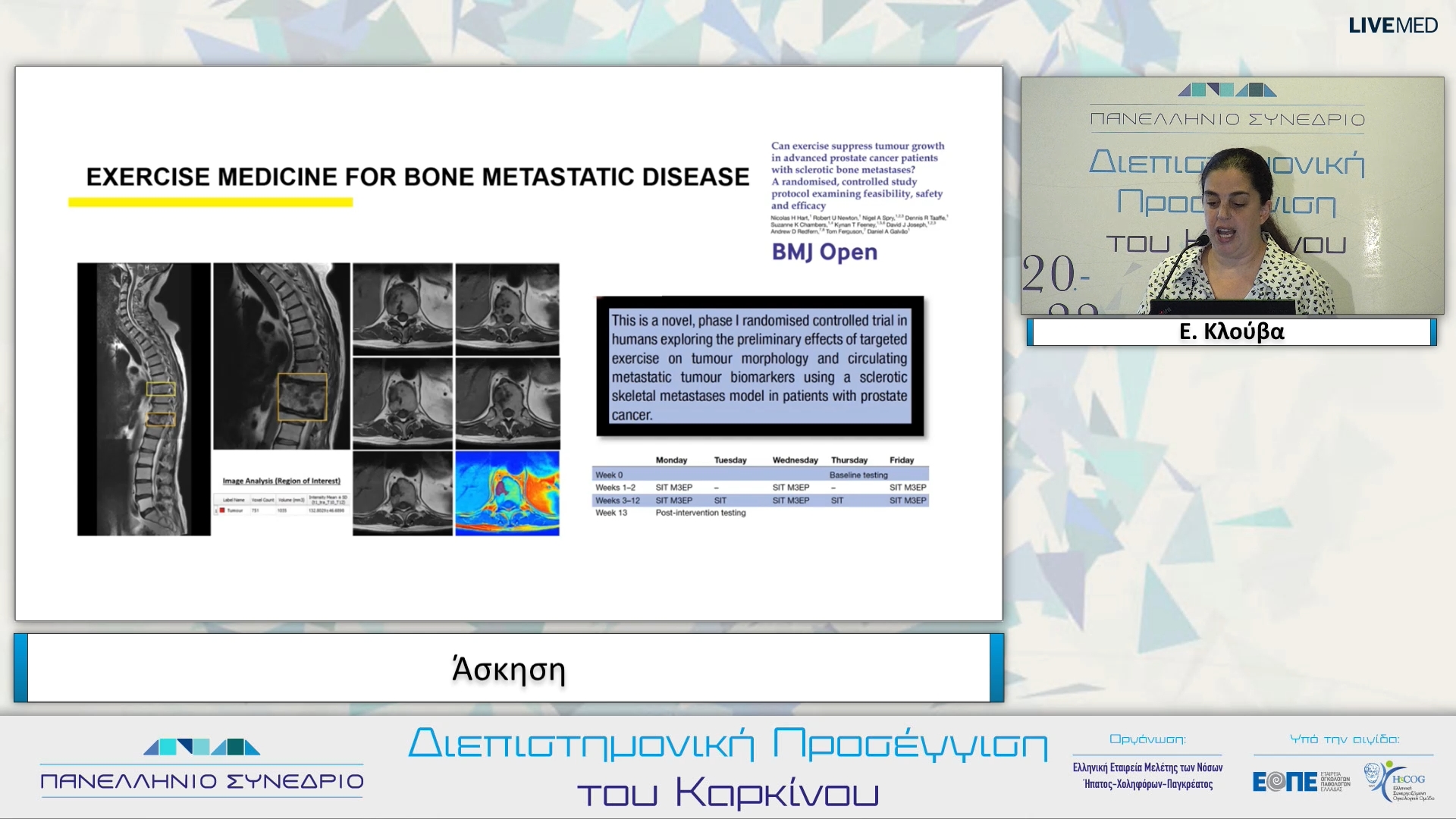Click the article title about exercise and tumour growth
The image size is (1456, 819).
(857, 175)
